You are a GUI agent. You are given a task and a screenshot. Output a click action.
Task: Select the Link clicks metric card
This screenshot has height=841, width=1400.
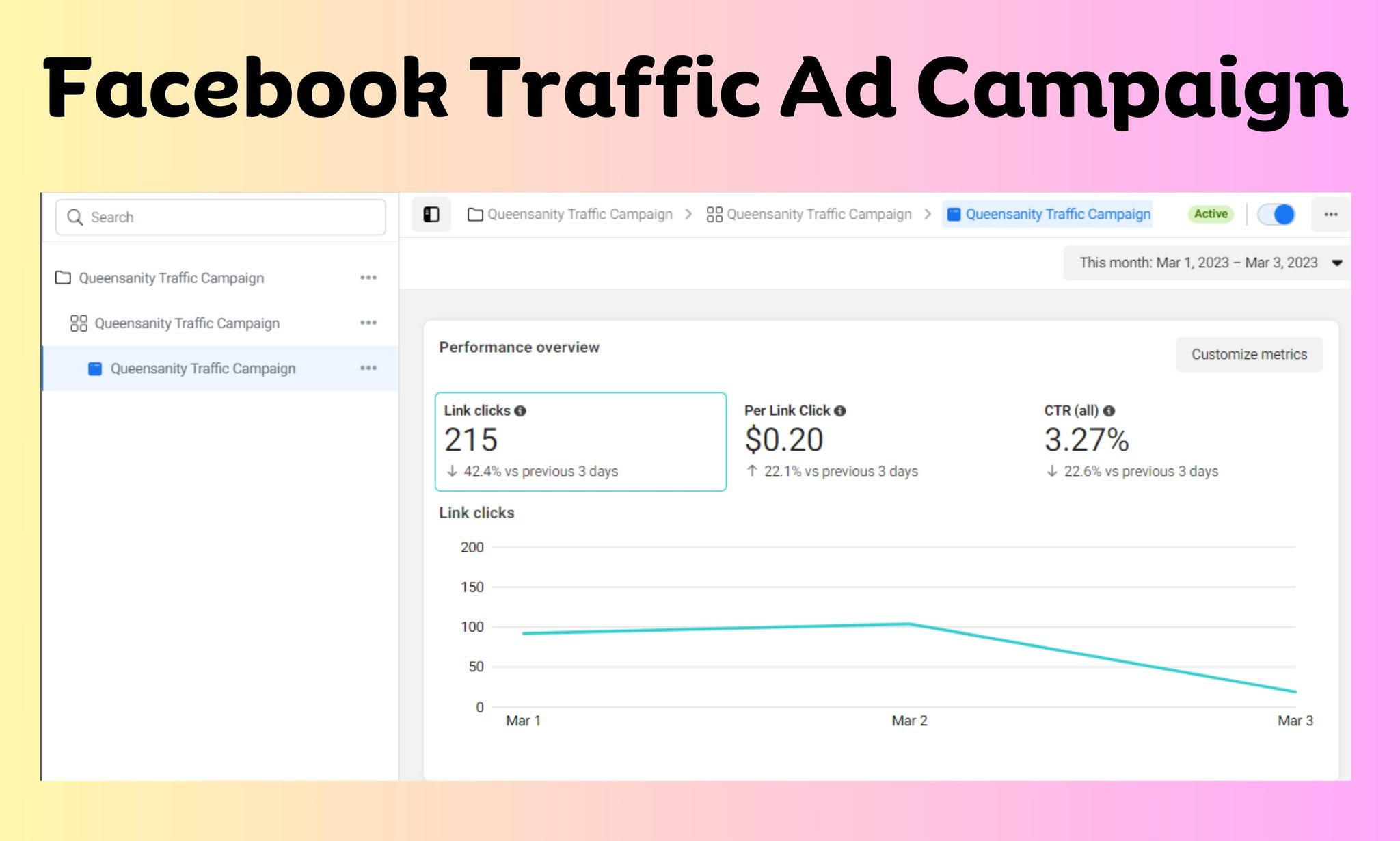coord(580,442)
